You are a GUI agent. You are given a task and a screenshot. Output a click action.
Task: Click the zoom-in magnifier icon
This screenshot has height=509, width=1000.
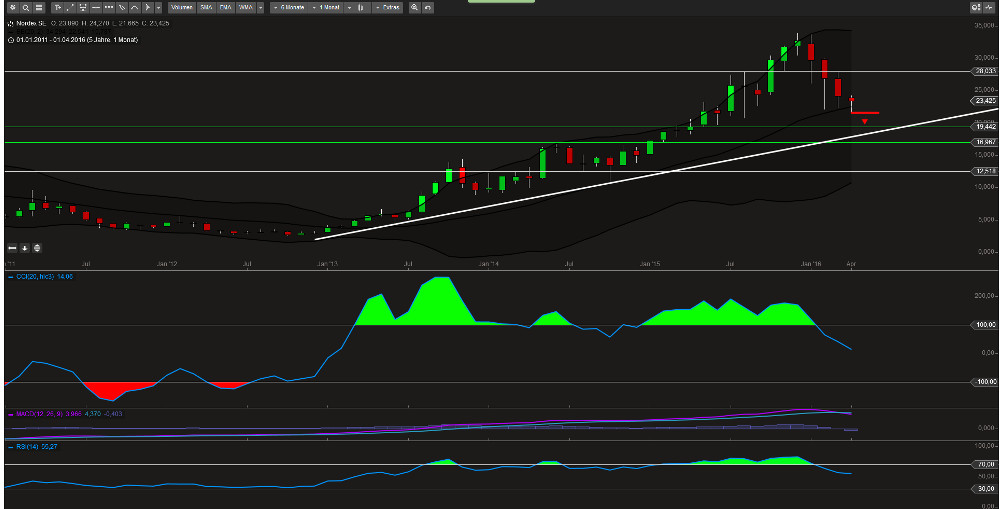pos(415,8)
